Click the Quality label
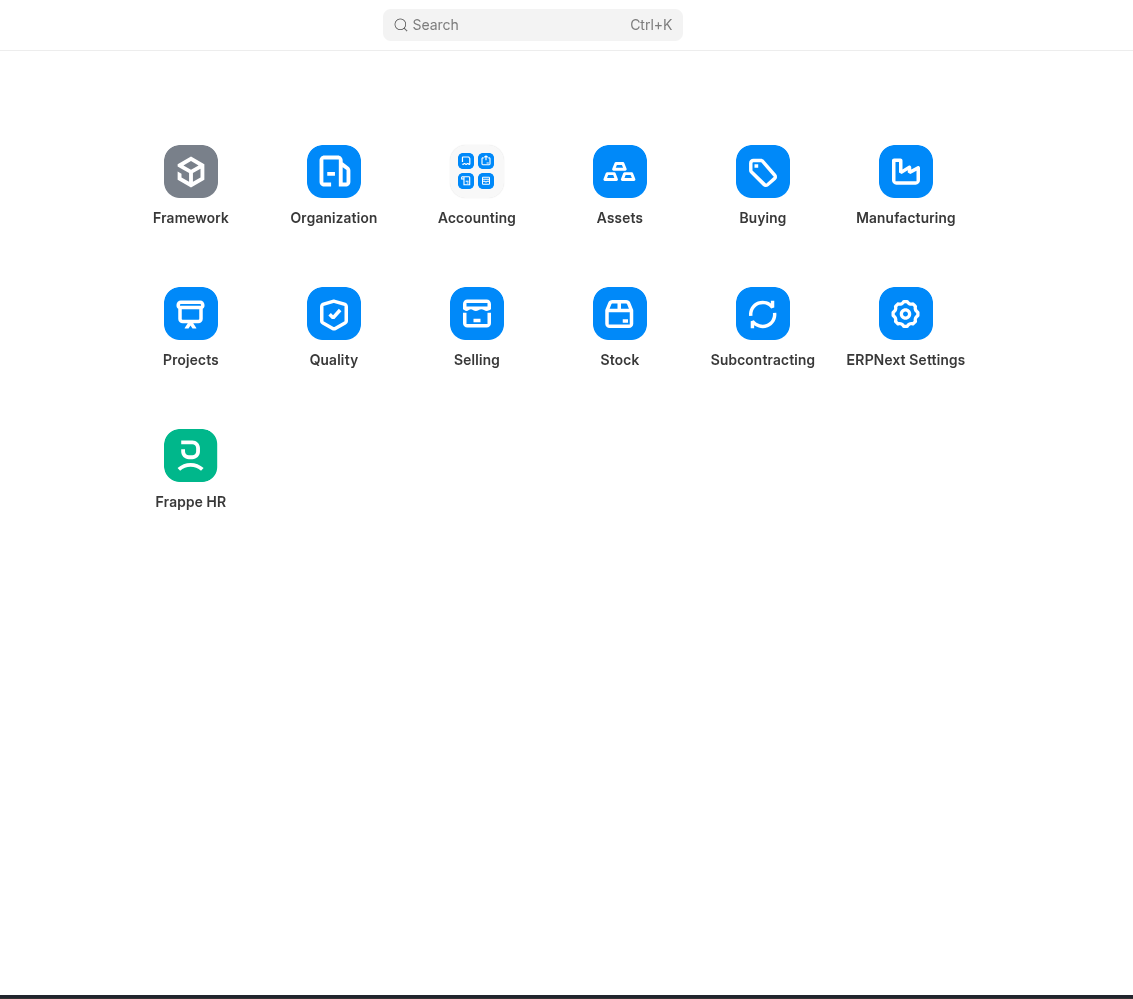1133x999 pixels. coord(334,360)
